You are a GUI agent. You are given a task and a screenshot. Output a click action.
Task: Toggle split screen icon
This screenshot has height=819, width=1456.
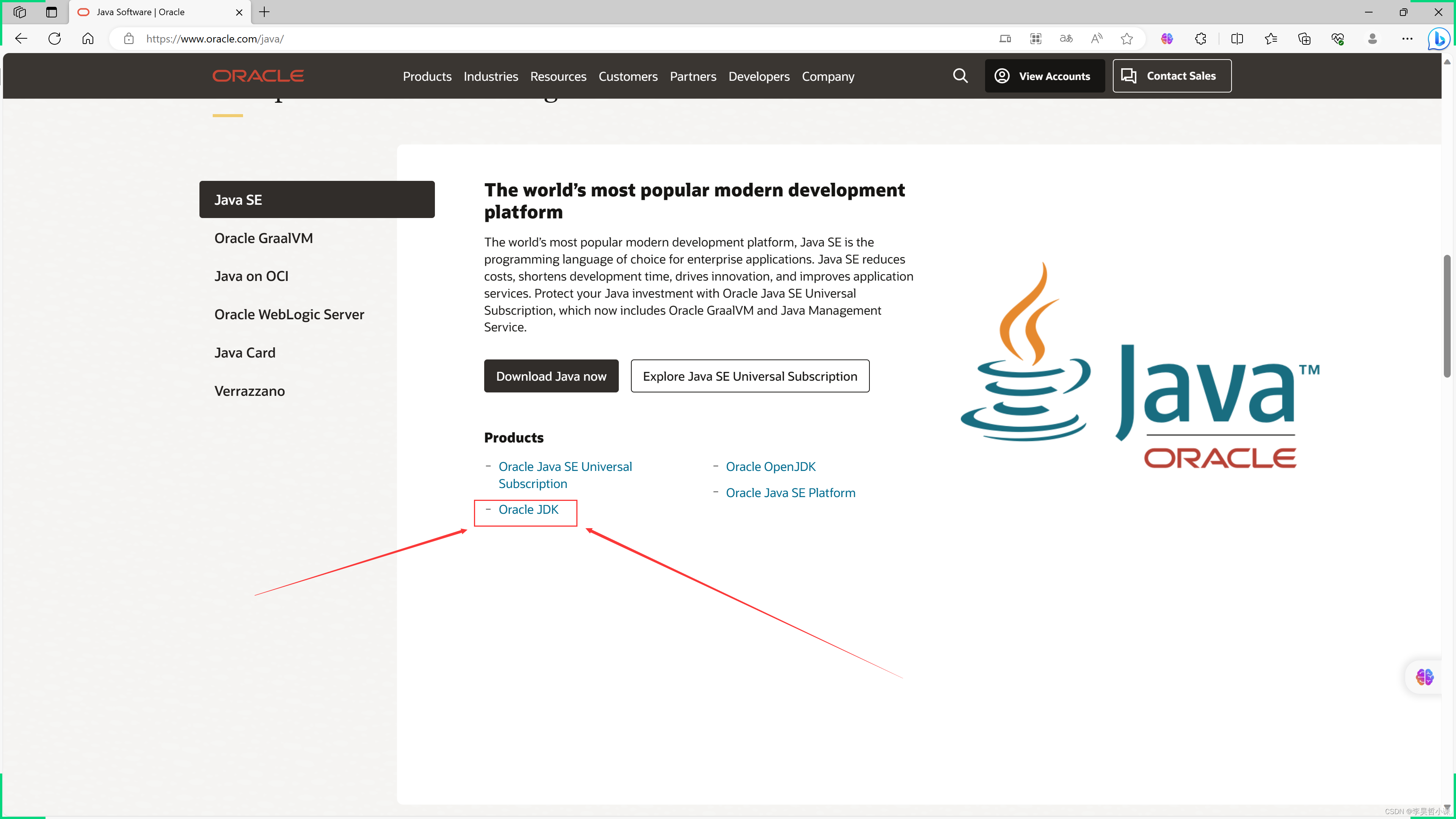(x=1237, y=38)
